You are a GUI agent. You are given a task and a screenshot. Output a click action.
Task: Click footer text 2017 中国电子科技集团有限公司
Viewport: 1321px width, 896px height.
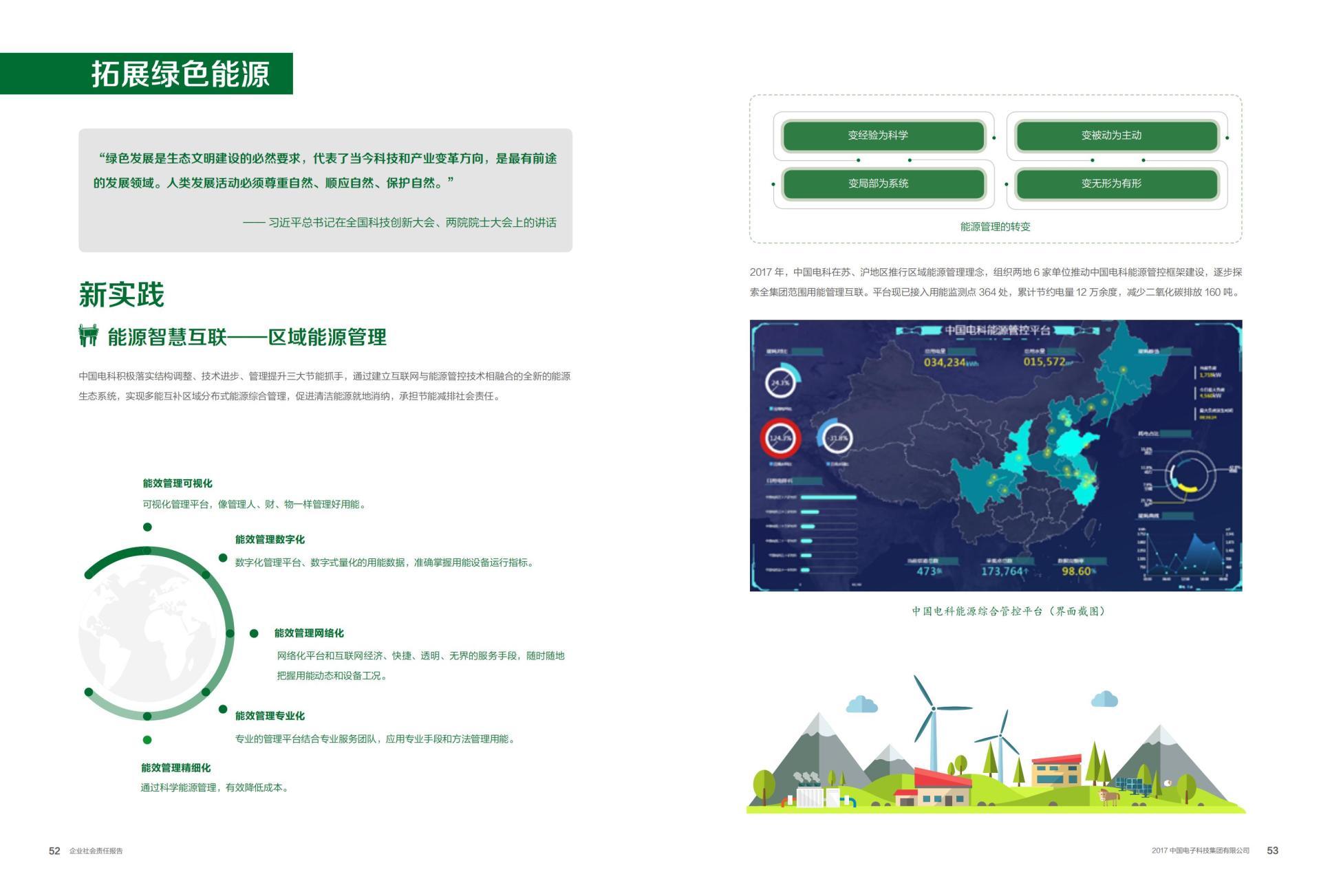click(x=1201, y=851)
